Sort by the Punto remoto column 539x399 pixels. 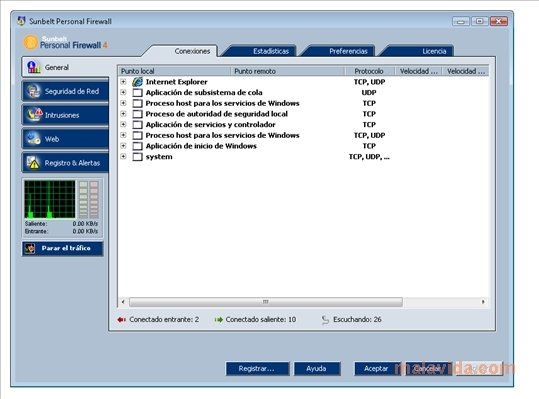point(288,71)
